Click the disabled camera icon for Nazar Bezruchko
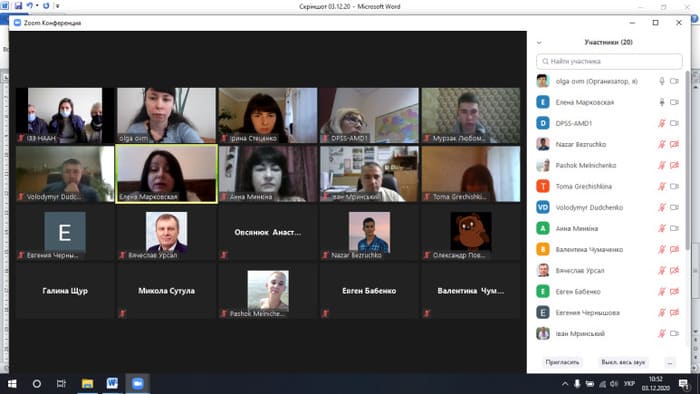 pos(674,144)
